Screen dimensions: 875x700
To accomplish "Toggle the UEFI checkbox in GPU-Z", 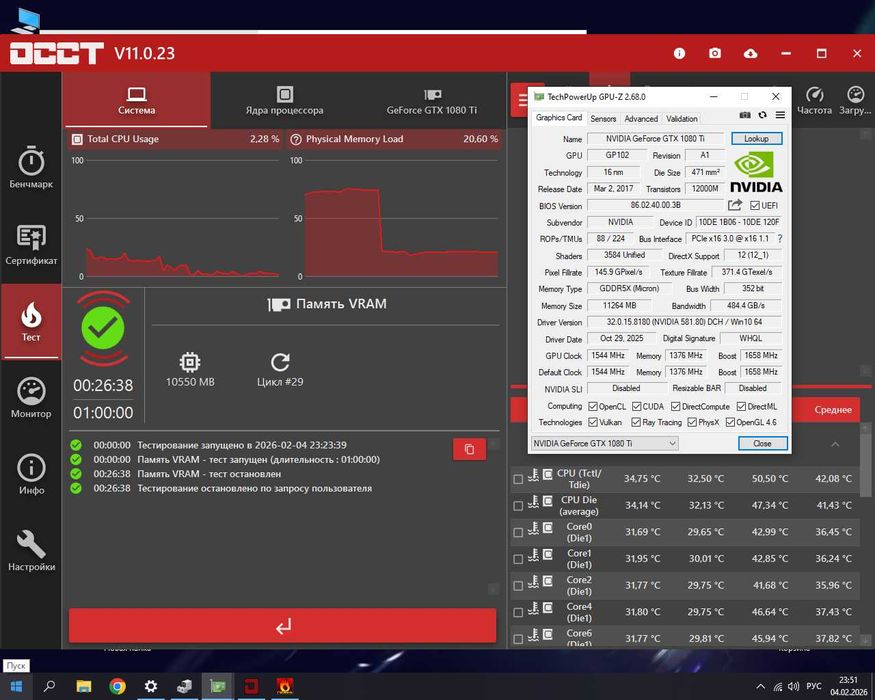I will point(755,205).
